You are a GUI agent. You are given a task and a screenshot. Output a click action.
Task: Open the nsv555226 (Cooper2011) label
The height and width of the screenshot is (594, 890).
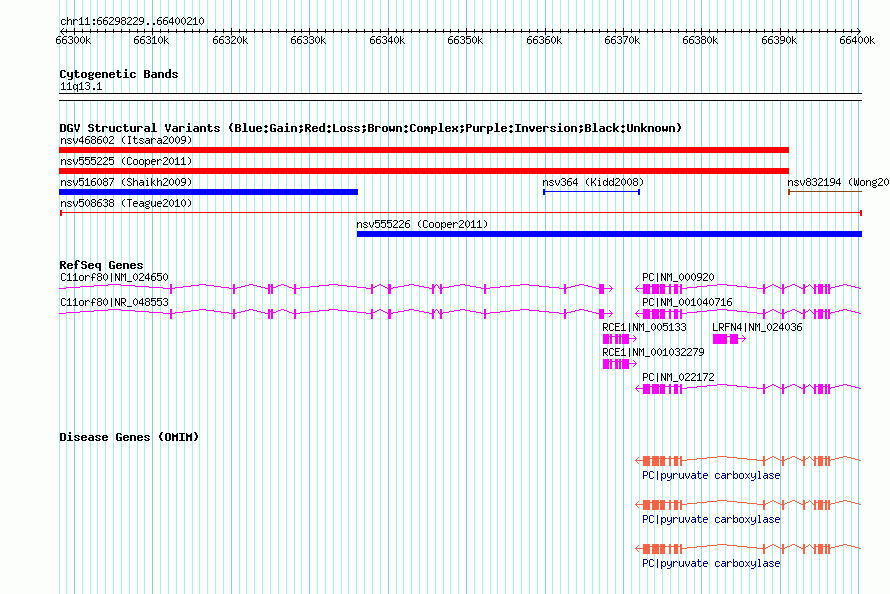pos(422,224)
